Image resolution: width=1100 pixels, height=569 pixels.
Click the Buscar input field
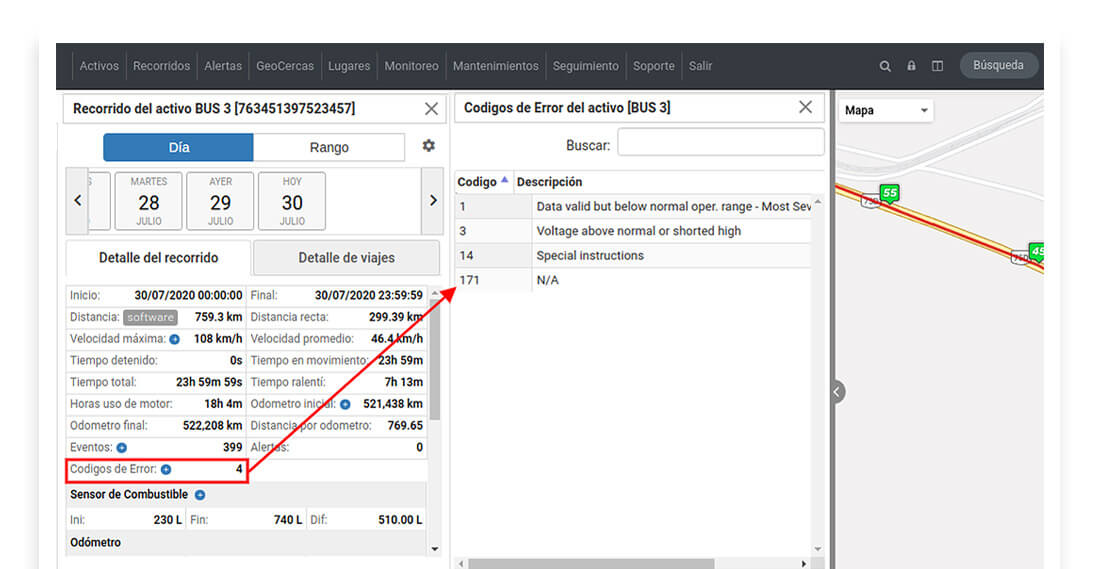point(720,142)
